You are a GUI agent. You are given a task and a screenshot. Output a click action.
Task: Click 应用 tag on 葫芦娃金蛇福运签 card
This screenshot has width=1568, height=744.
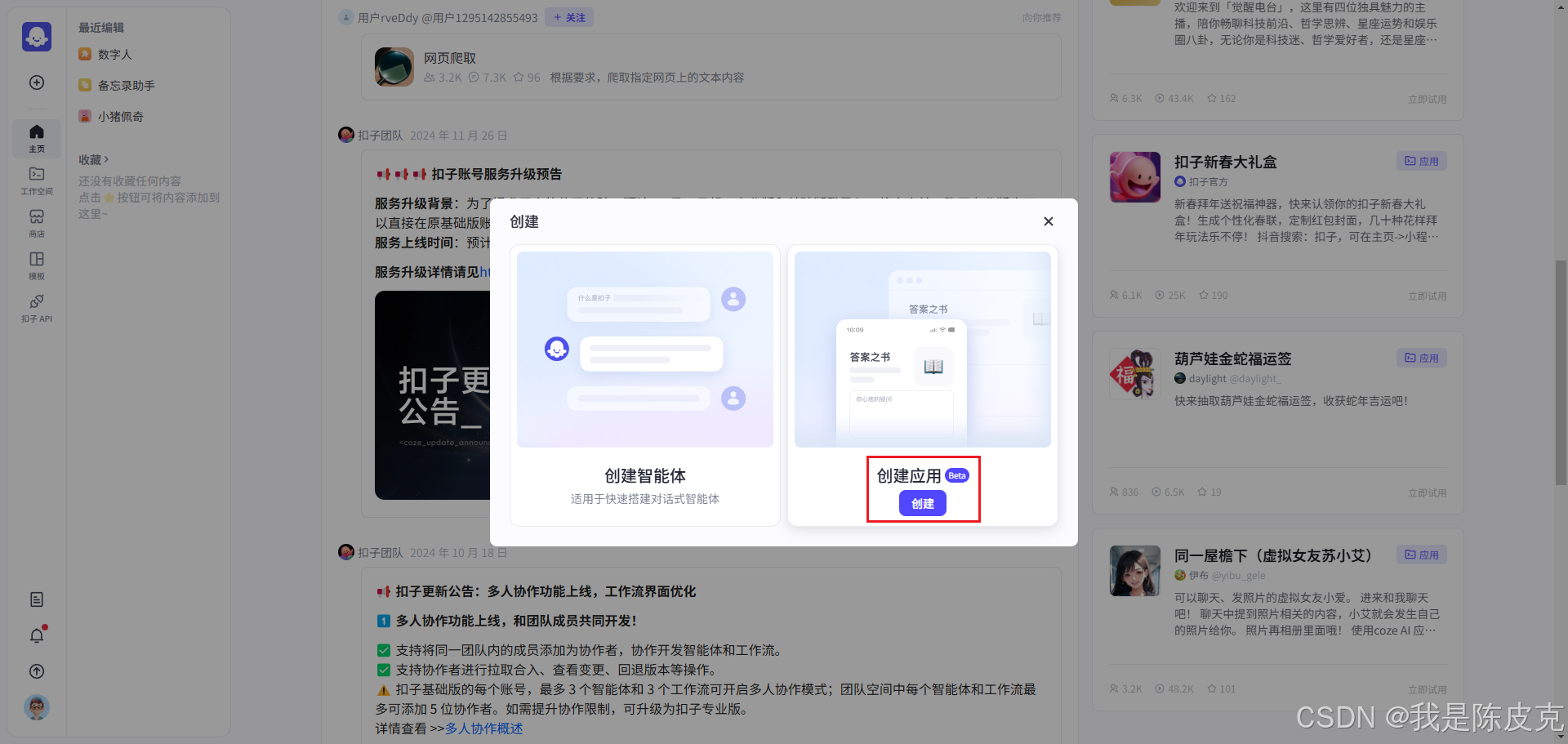pyautogui.click(x=1422, y=358)
